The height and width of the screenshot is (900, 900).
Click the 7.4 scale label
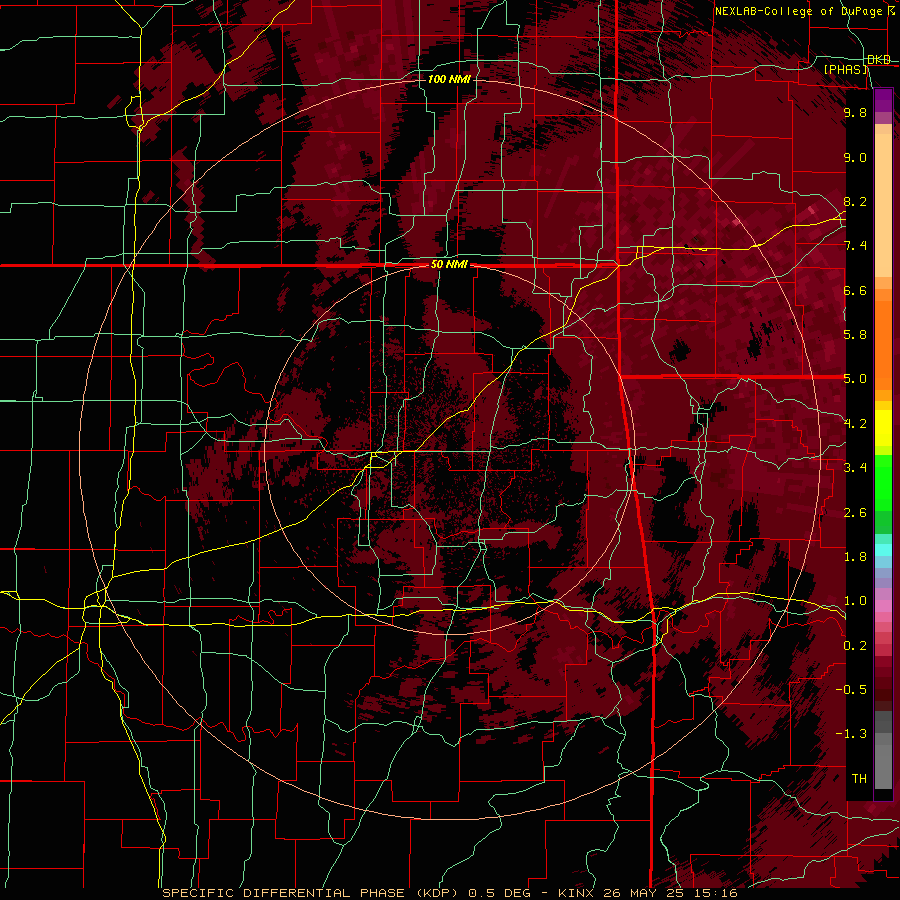pos(855,246)
